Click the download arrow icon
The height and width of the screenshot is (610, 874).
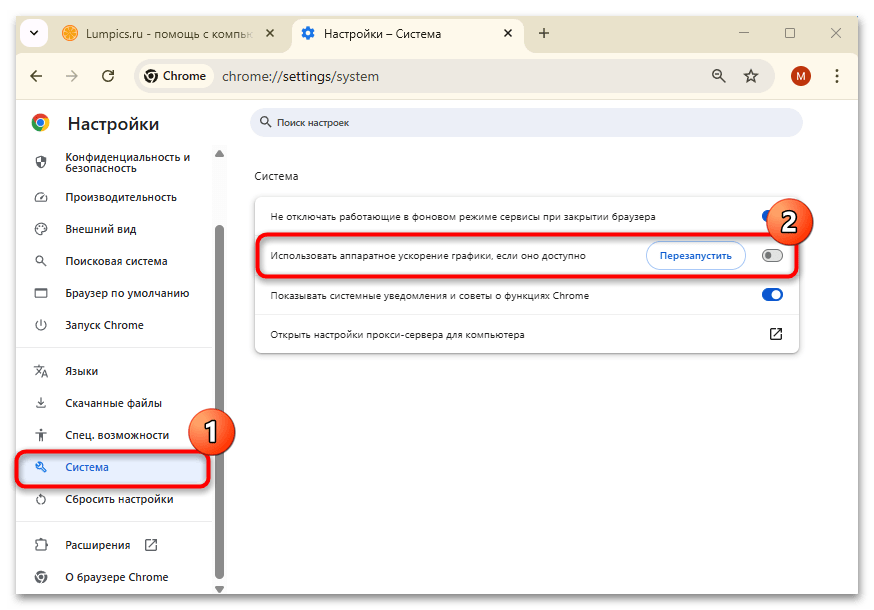click(x=41, y=403)
